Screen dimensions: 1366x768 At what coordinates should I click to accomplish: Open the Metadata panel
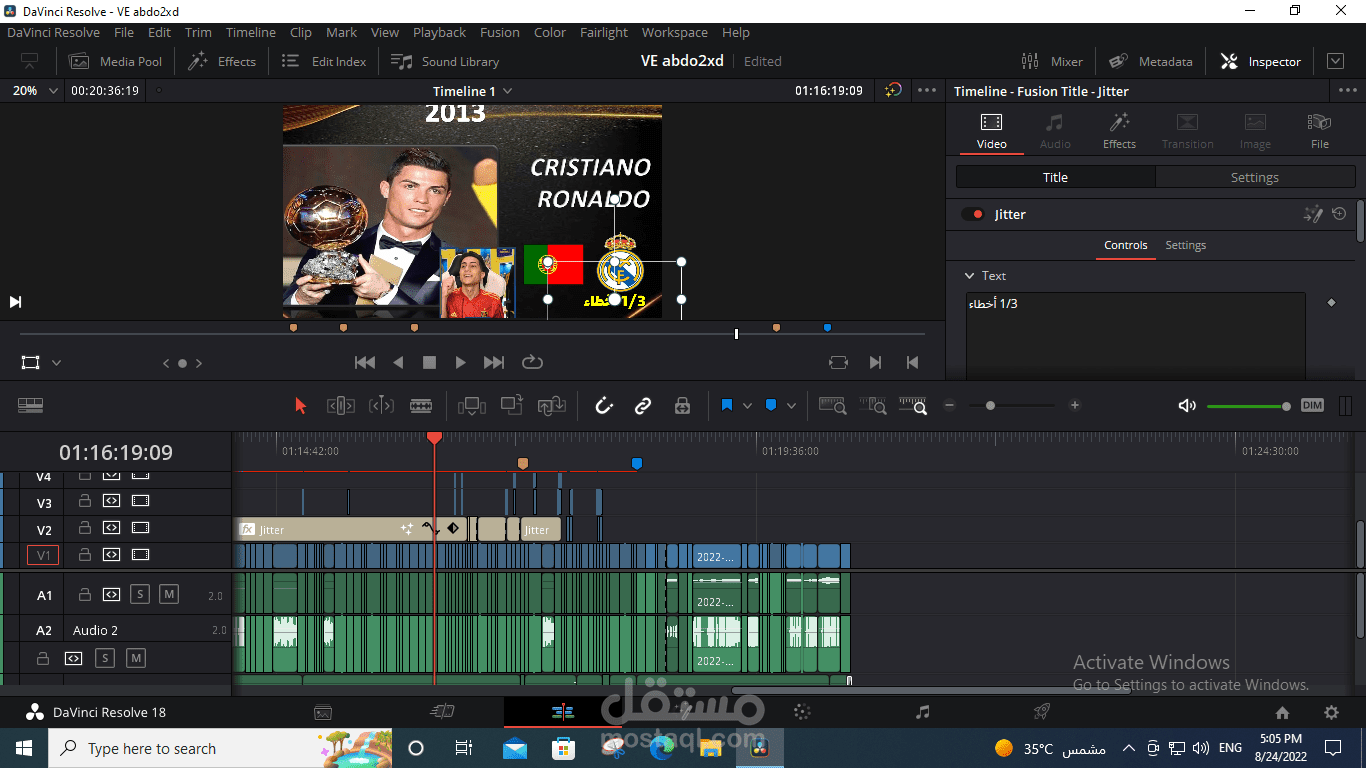[x=1151, y=61]
